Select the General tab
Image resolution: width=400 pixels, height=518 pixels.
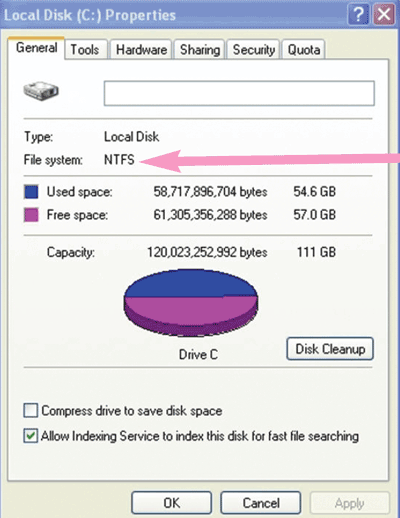(x=36, y=48)
